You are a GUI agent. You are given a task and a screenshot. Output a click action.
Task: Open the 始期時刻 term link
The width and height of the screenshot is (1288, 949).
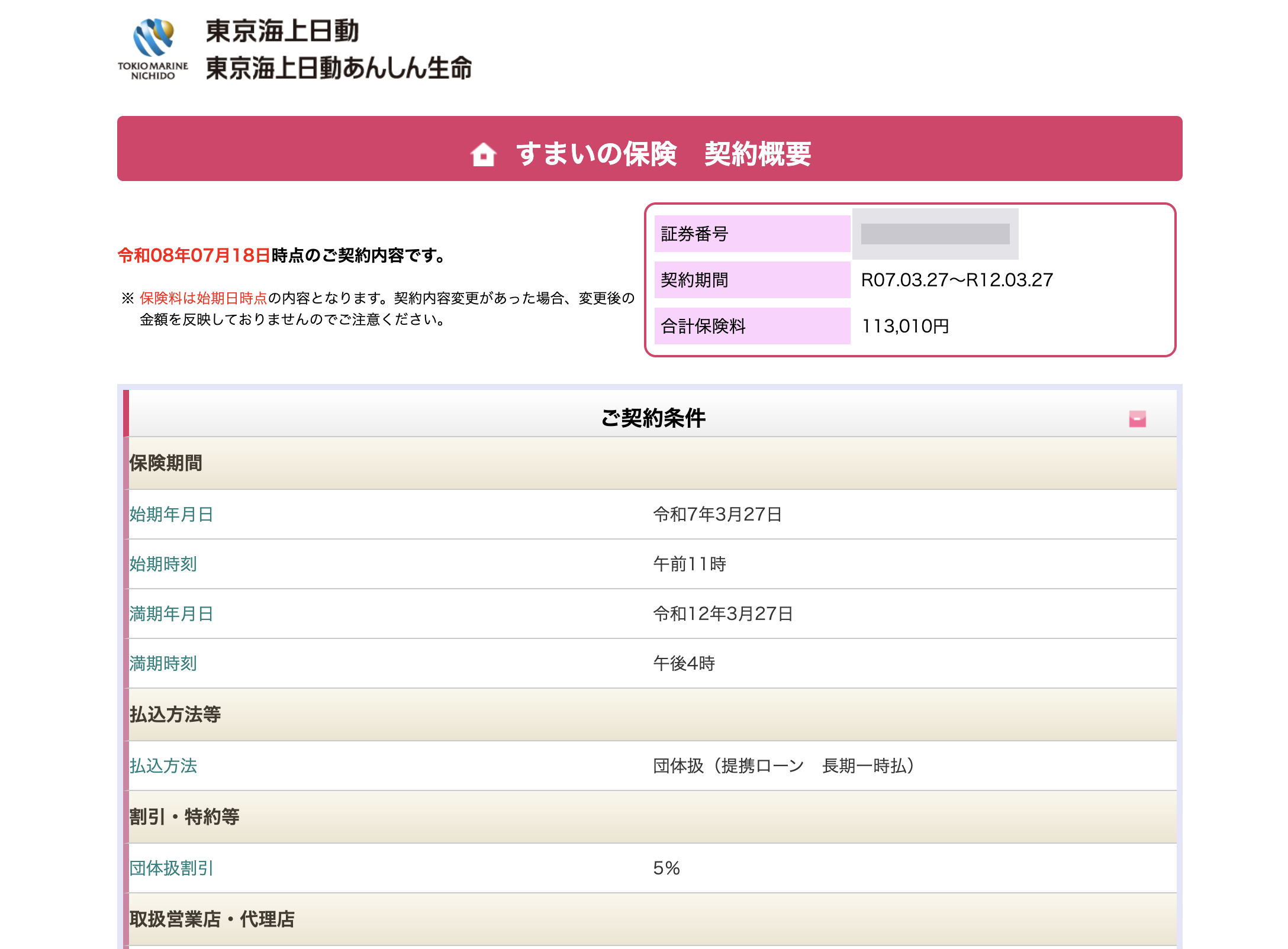click(x=163, y=564)
